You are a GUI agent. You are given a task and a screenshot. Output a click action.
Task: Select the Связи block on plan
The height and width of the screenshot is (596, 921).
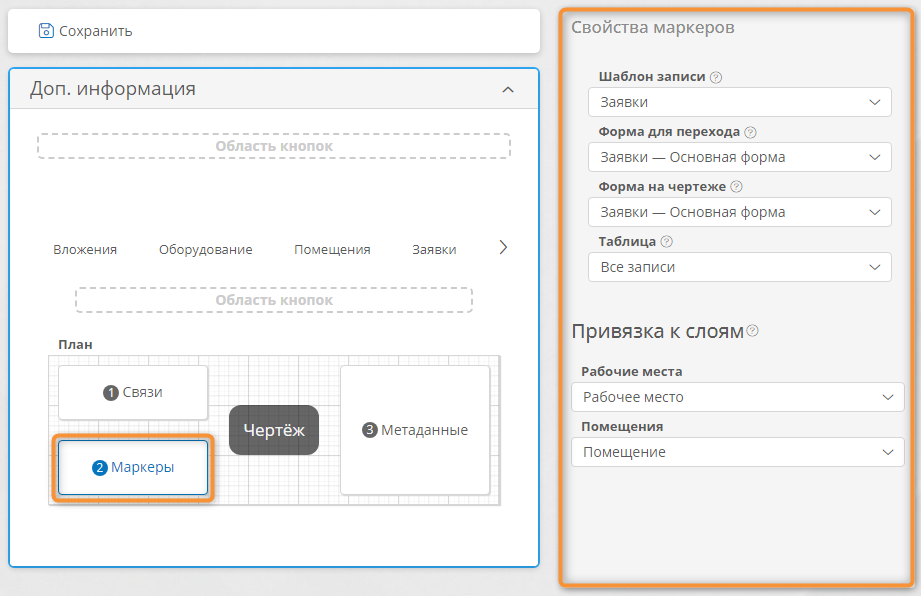tap(133, 392)
